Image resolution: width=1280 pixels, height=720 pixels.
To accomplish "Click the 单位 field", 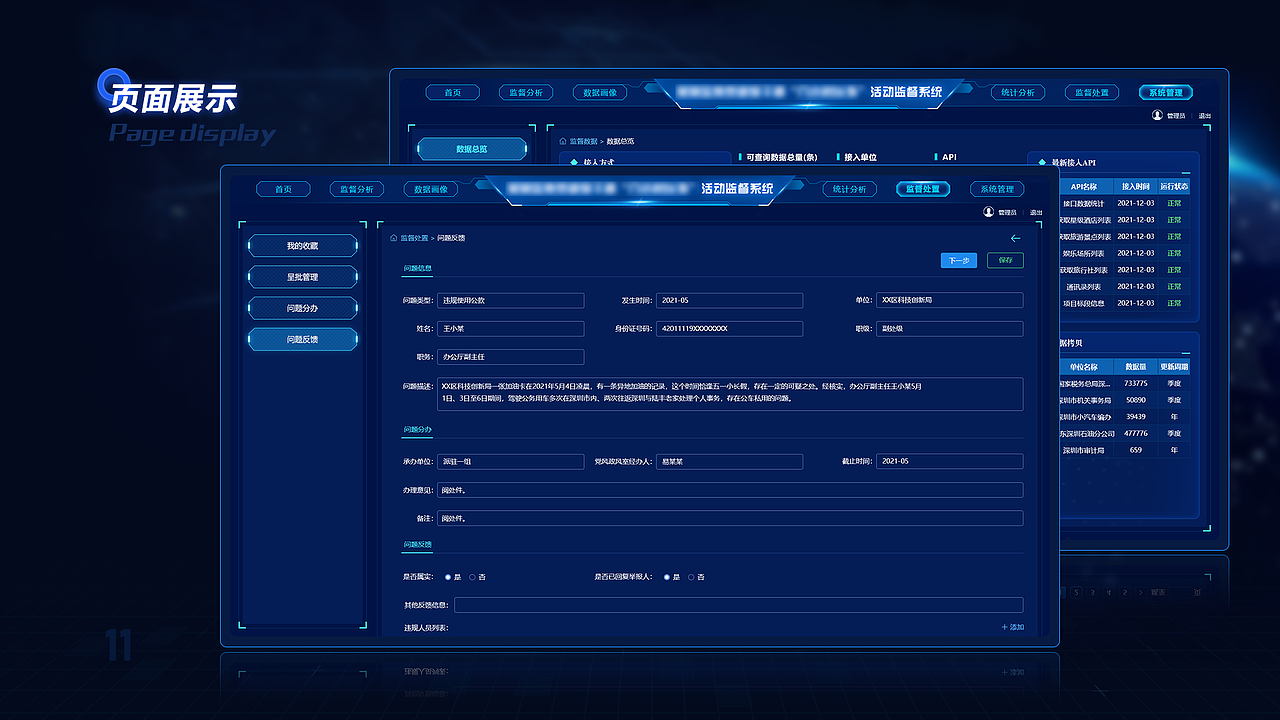I will point(950,300).
